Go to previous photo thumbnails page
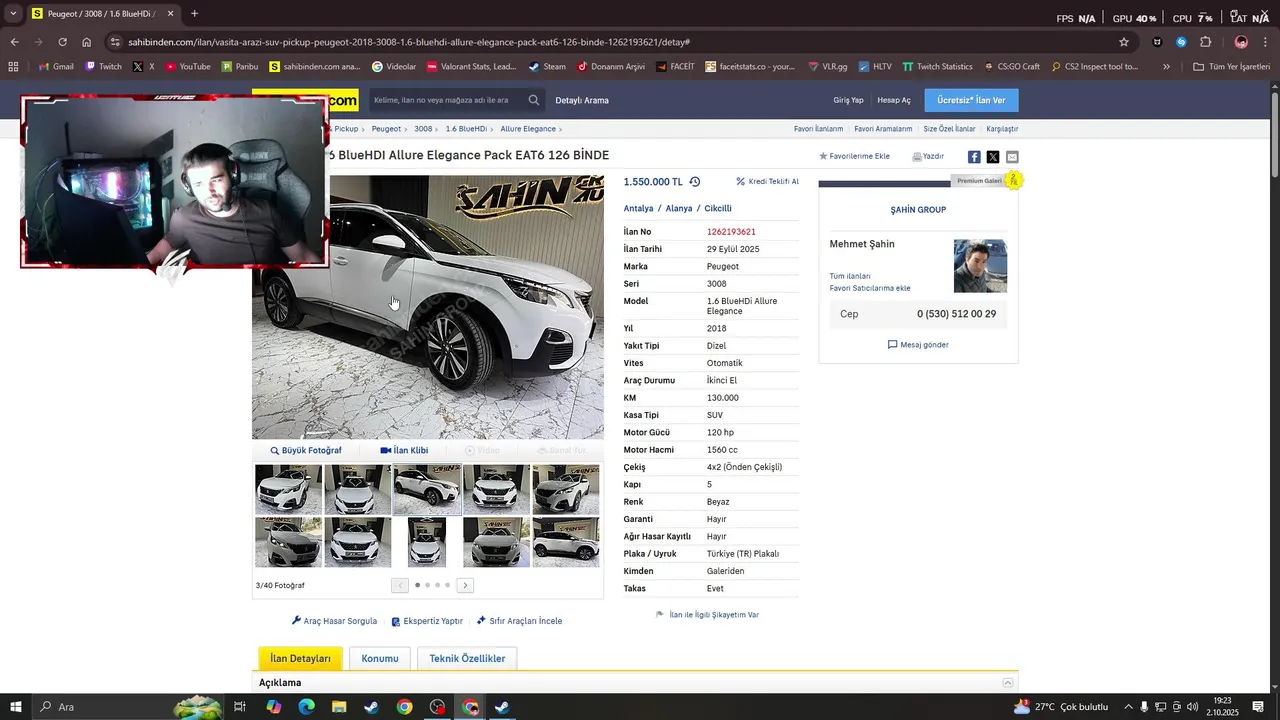Viewport: 1280px width, 720px height. point(400,585)
